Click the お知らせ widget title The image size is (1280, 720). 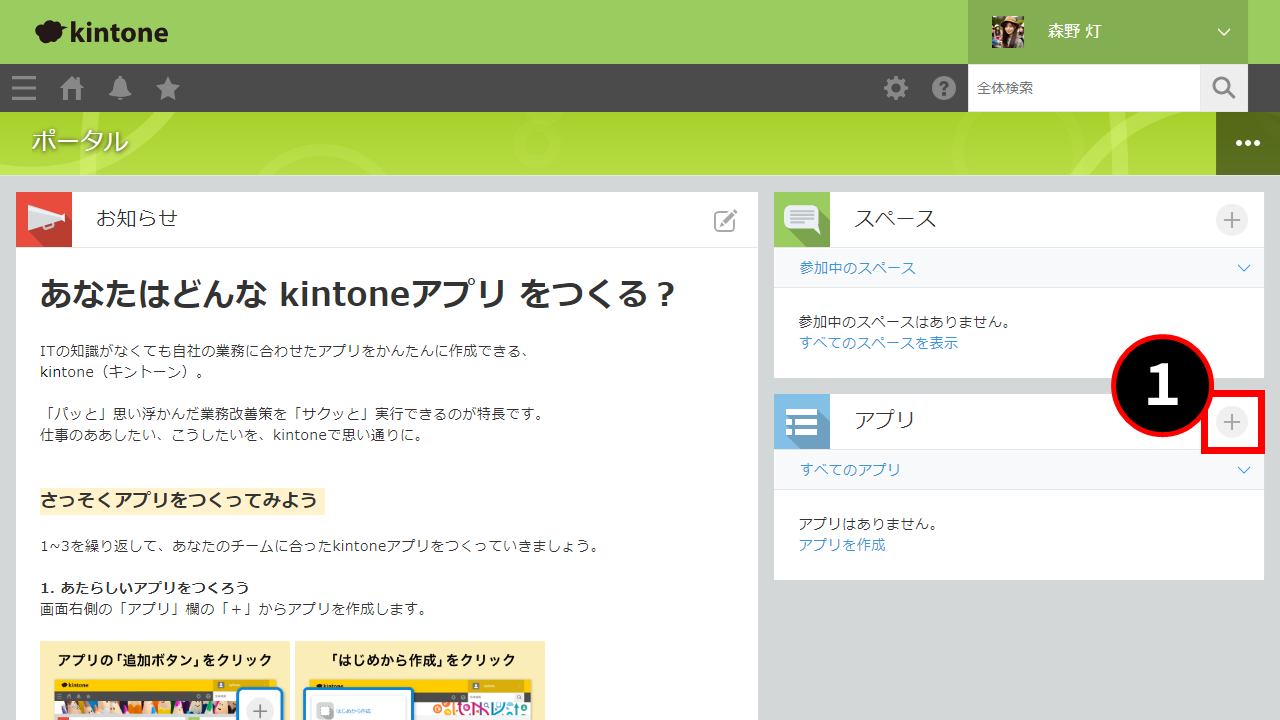[x=137, y=218]
